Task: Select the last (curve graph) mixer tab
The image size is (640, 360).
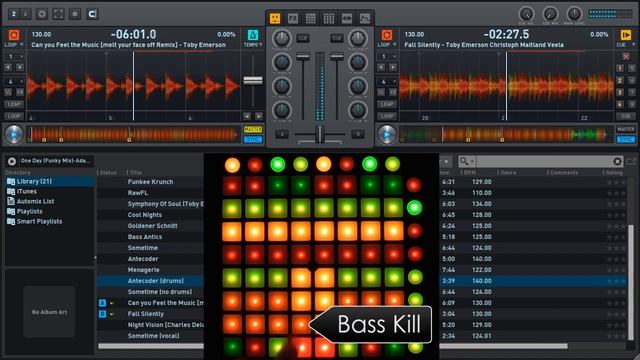Action: [364, 18]
